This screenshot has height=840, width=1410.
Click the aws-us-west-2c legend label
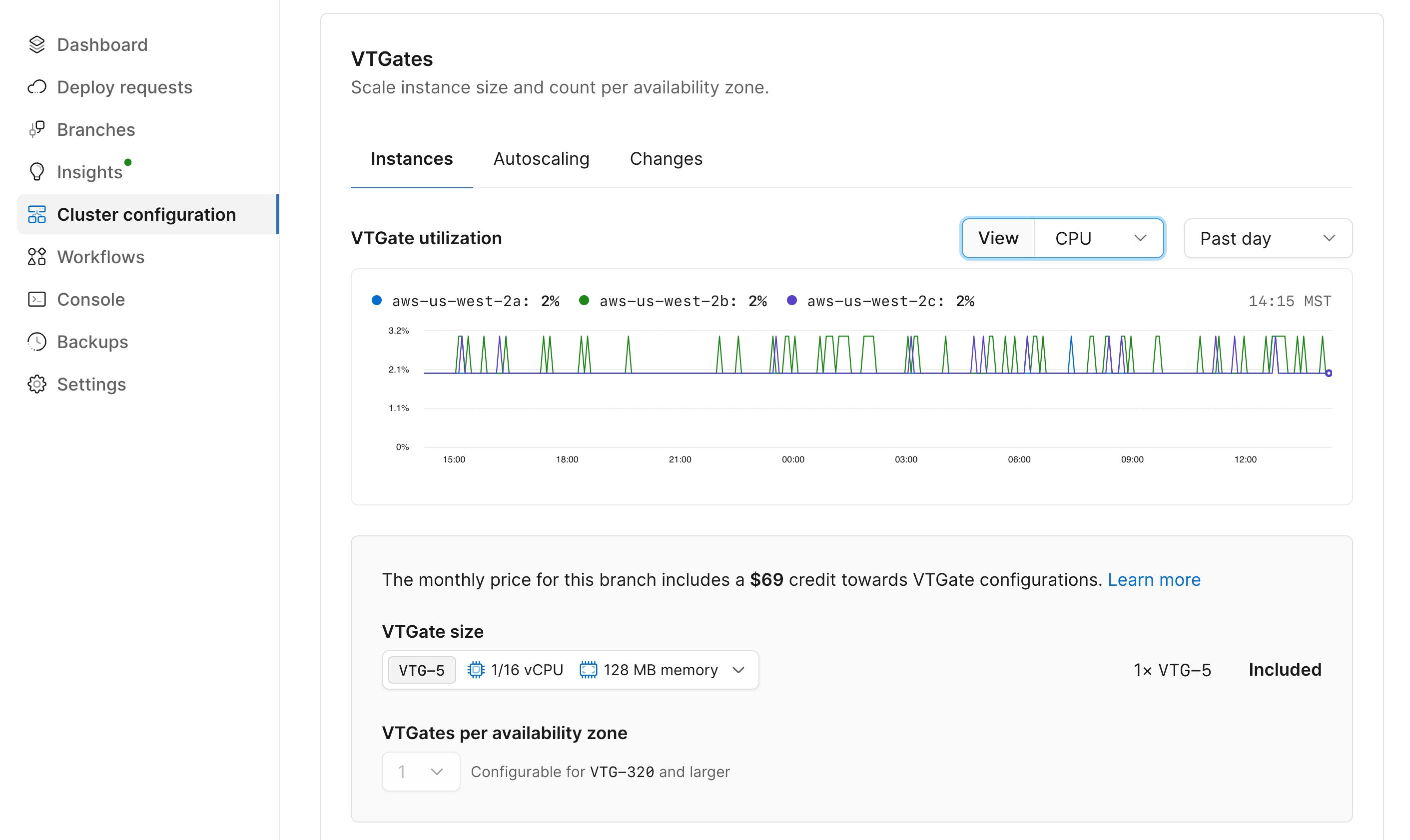coord(891,301)
